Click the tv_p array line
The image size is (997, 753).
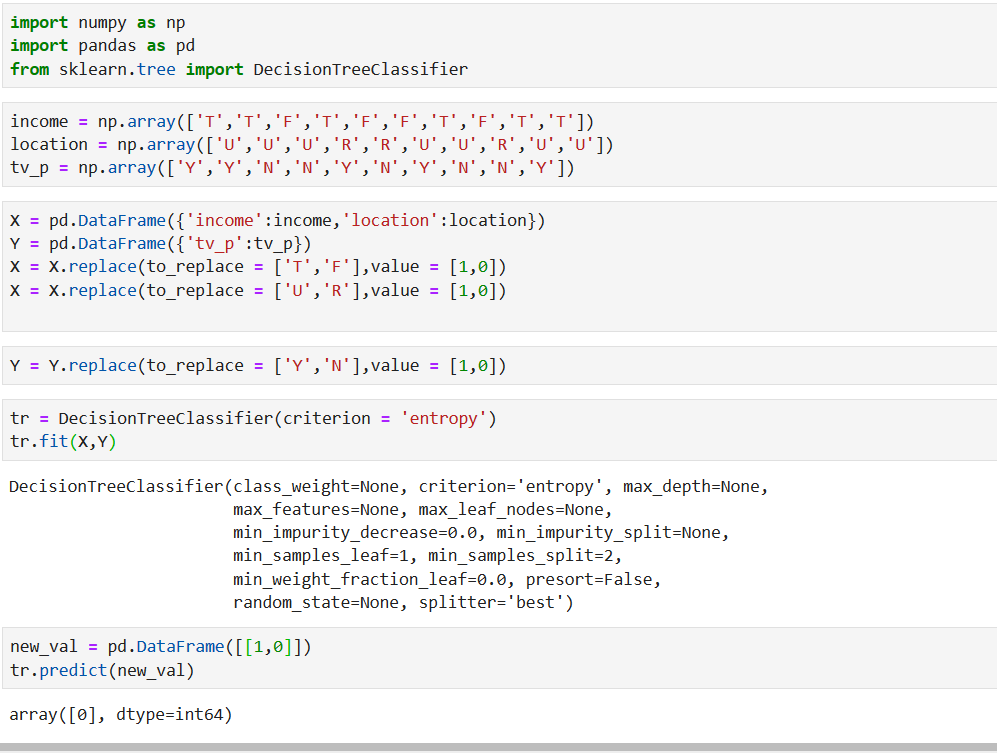[292, 168]
